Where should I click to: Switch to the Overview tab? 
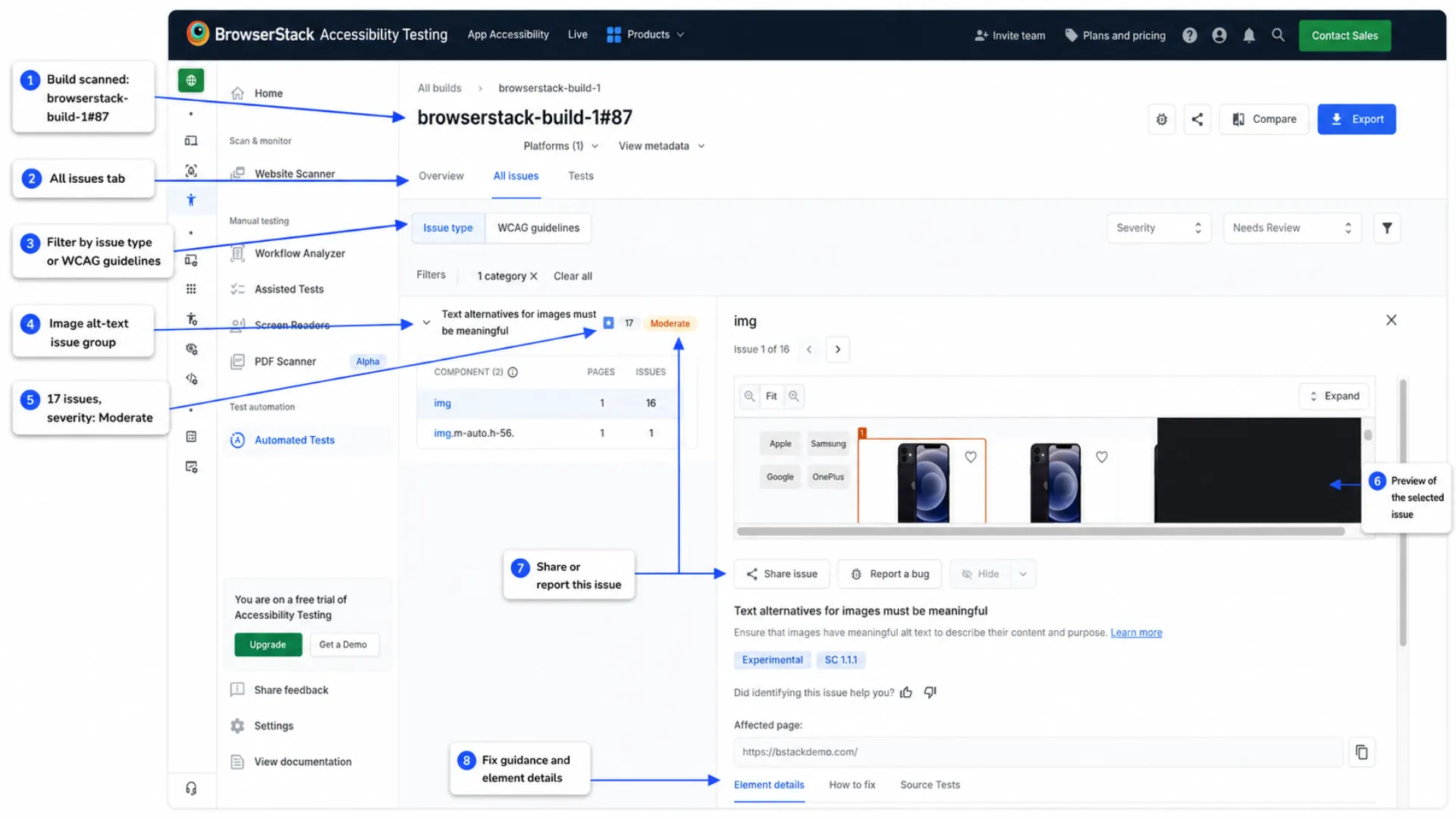[441, 176]
